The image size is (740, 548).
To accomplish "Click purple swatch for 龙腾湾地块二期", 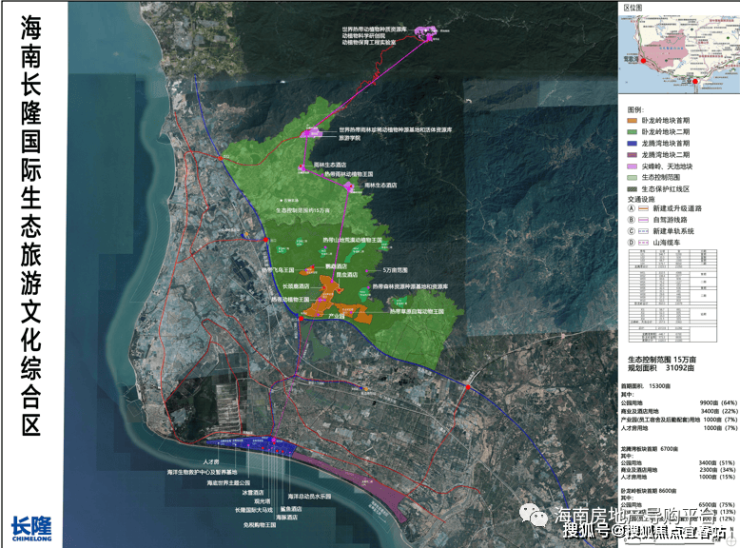I will tap(632, 155).
